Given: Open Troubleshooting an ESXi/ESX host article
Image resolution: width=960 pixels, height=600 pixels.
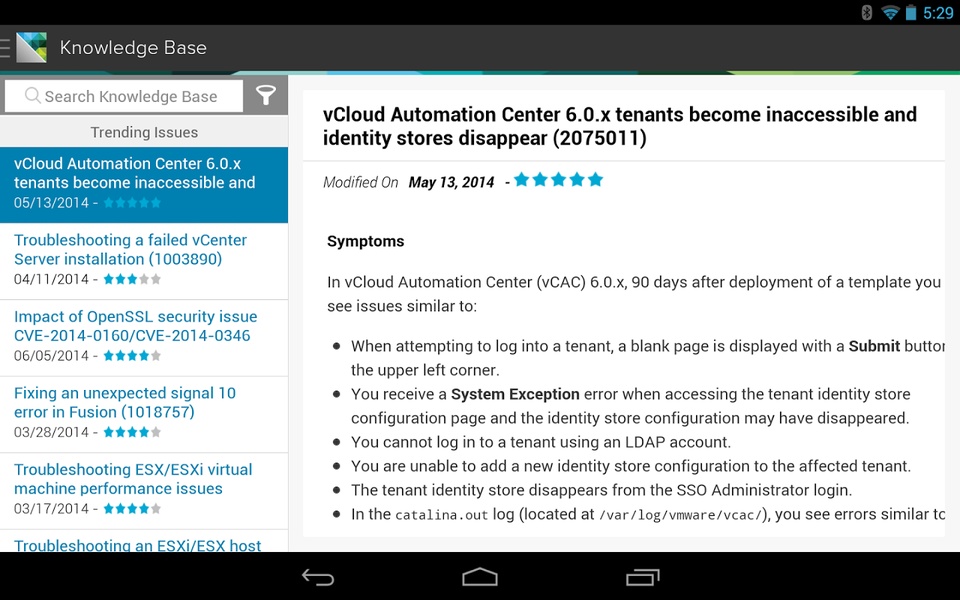Looking at the screenshot, I should [x=144, y=541].
